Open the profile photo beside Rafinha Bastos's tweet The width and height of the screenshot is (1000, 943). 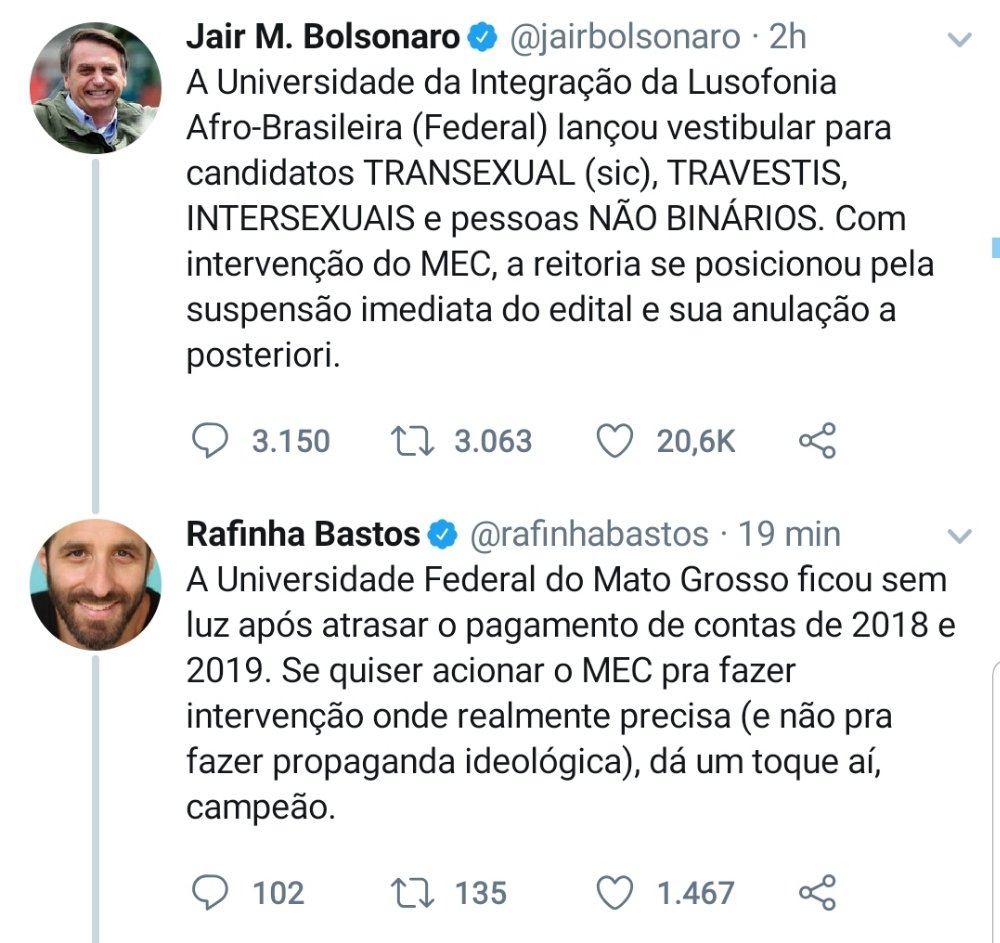click(x=96, y=585)
